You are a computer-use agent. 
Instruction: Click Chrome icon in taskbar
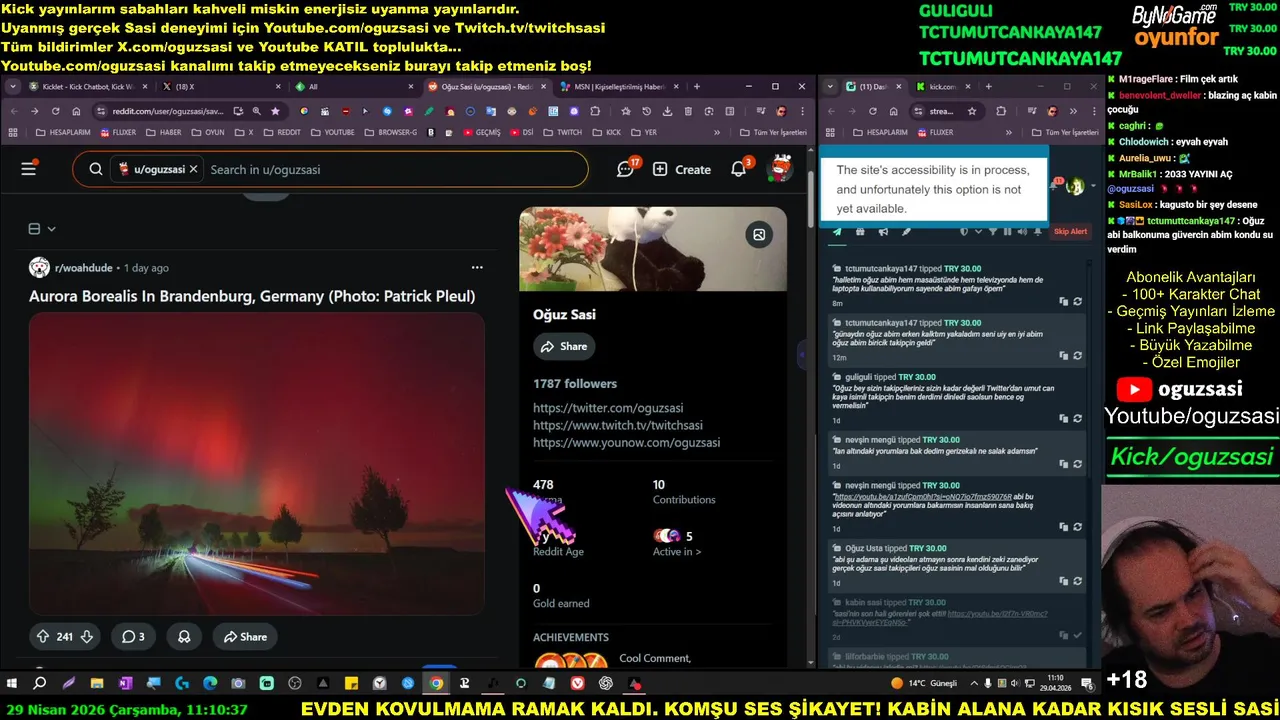[x=436, y=683]
